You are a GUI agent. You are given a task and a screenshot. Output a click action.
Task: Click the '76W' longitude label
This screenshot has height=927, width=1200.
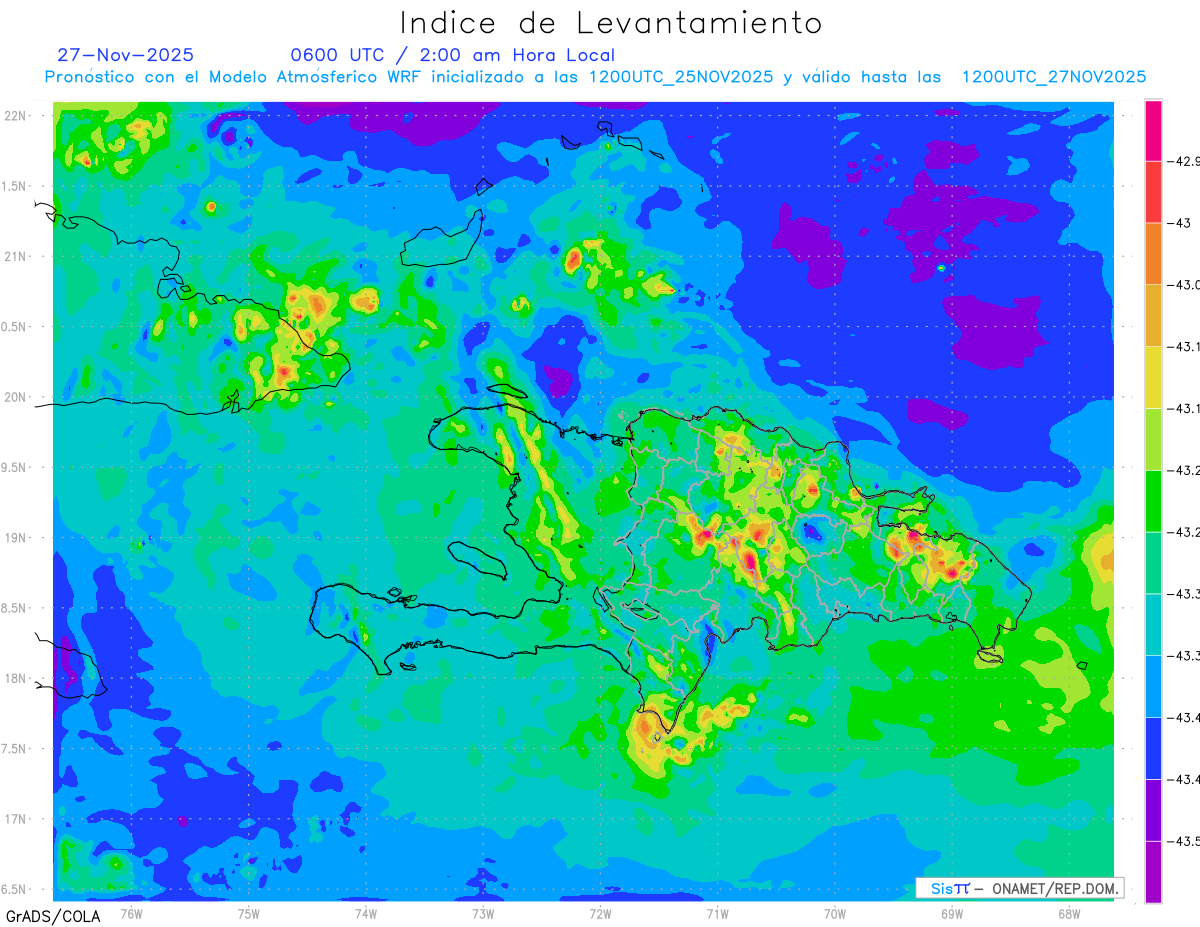coord(132,913)
